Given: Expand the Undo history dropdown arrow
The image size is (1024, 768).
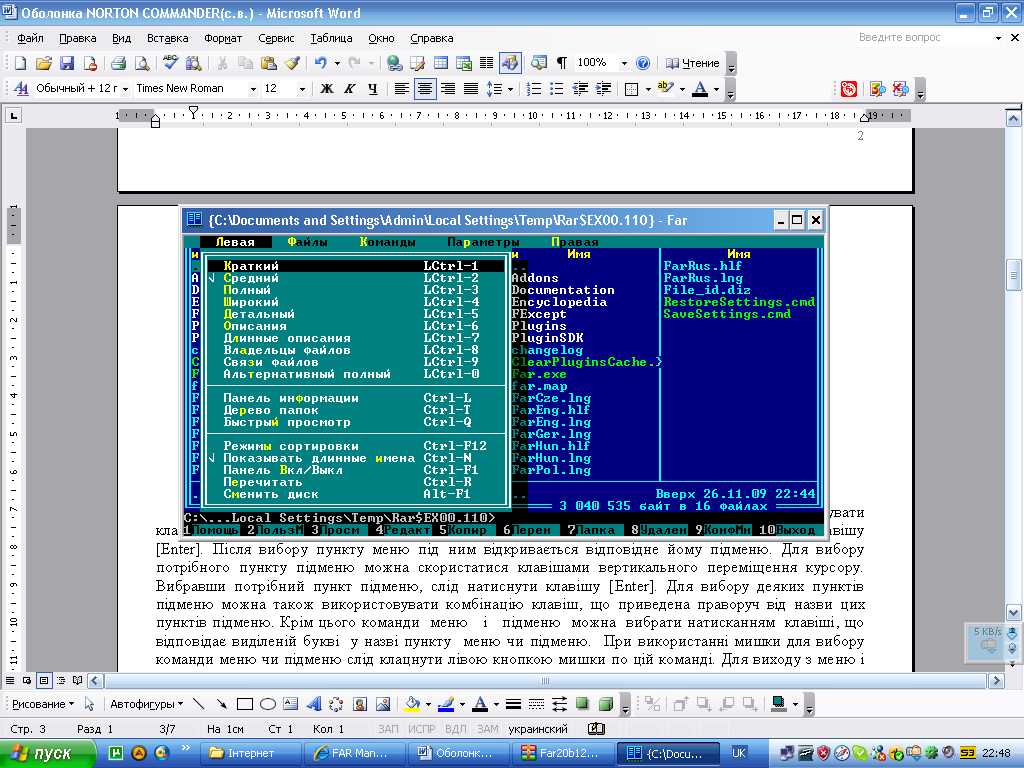Looking at the screenshot, I should coord(337,63).
